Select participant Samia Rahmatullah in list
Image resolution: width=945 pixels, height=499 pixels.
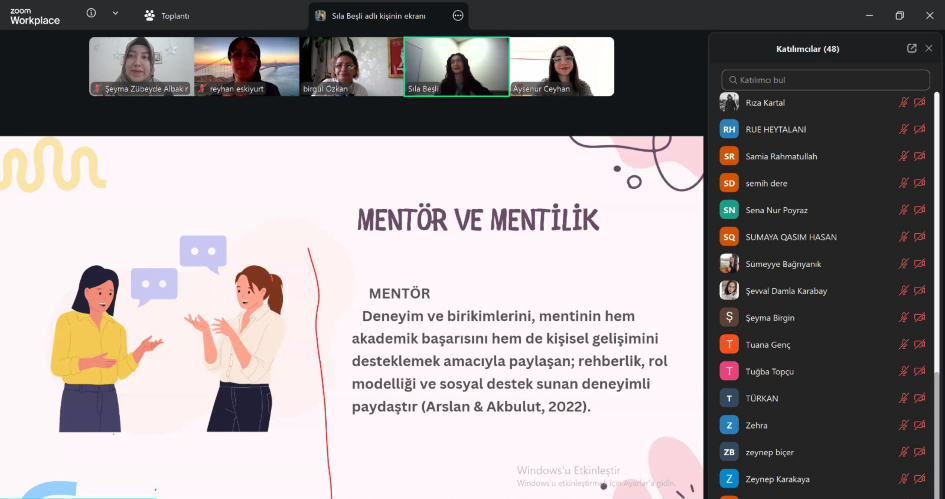pyautogui.click(x=823, y=156)
